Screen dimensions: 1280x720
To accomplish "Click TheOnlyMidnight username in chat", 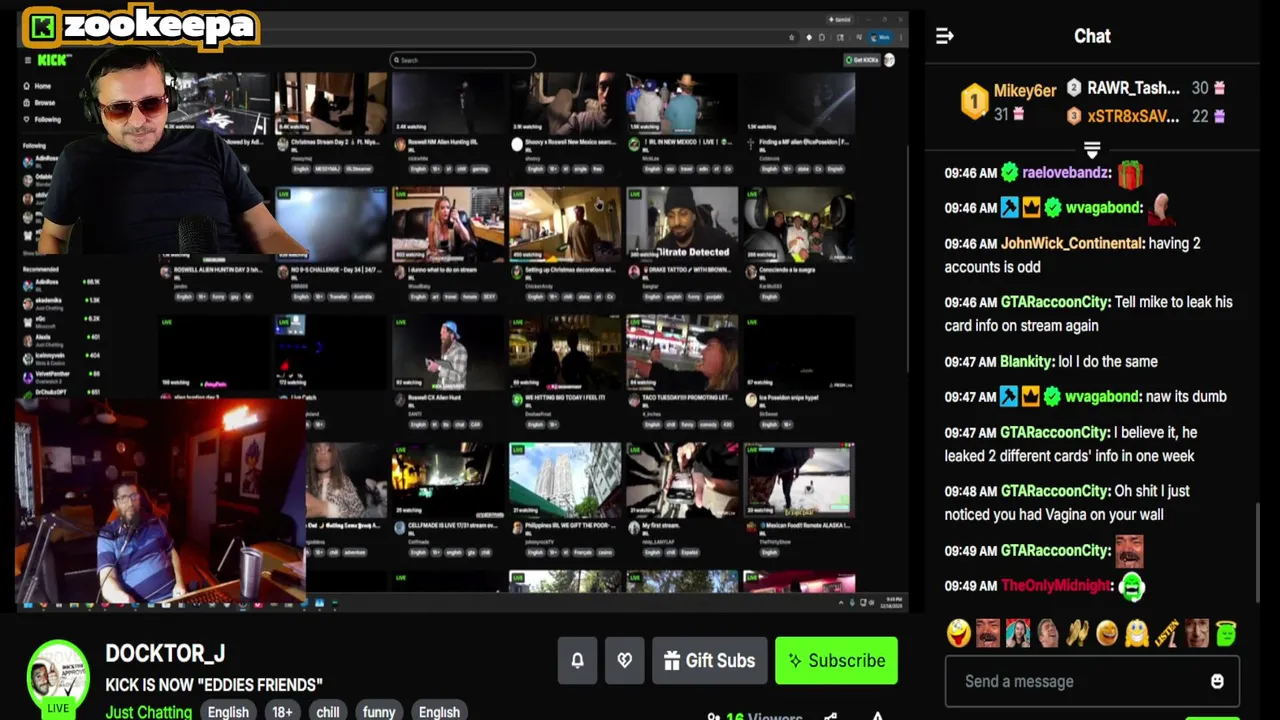I will [1056, 585].
